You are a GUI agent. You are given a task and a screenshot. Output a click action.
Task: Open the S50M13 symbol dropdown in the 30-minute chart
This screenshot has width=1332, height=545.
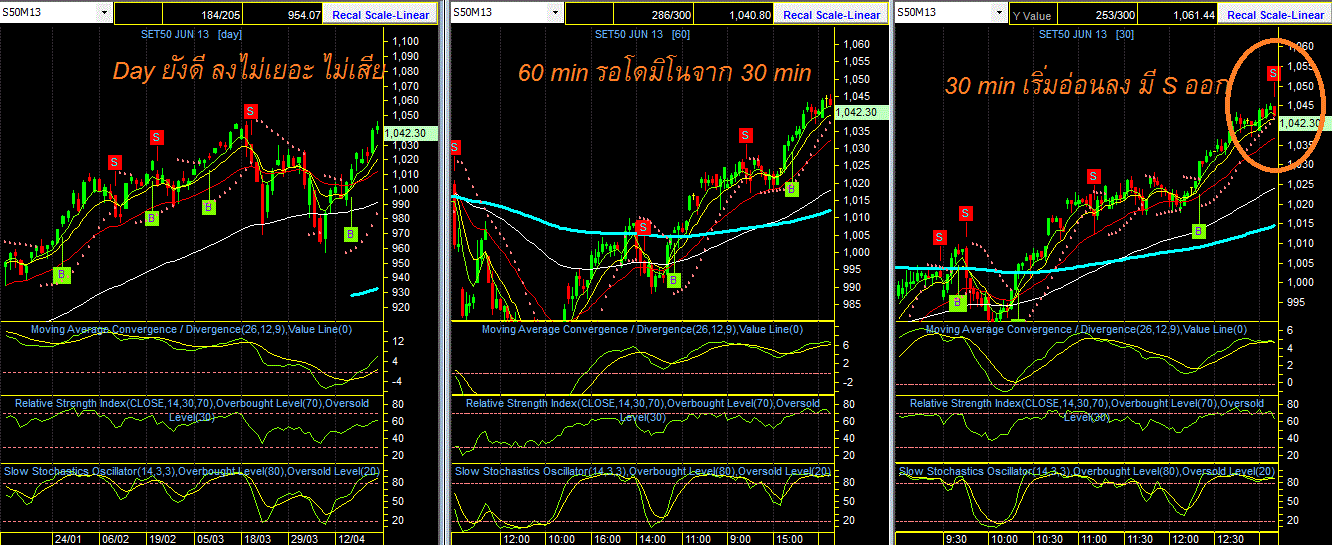(997, 13)
